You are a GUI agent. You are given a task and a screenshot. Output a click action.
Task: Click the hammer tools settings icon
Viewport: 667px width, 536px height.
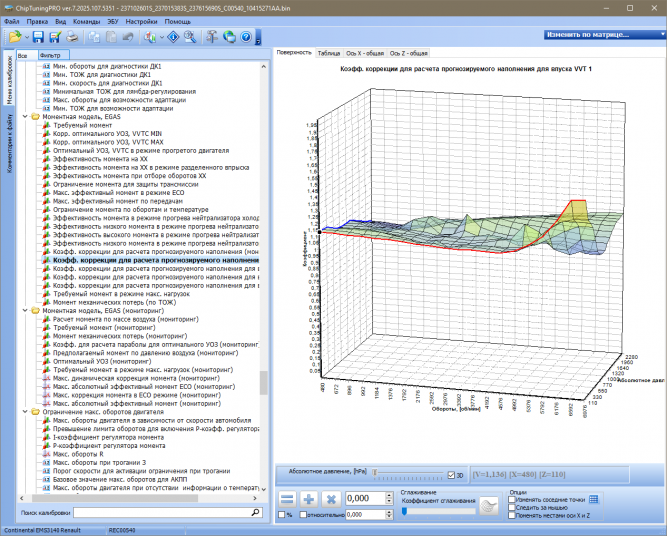tap(211, 37)
